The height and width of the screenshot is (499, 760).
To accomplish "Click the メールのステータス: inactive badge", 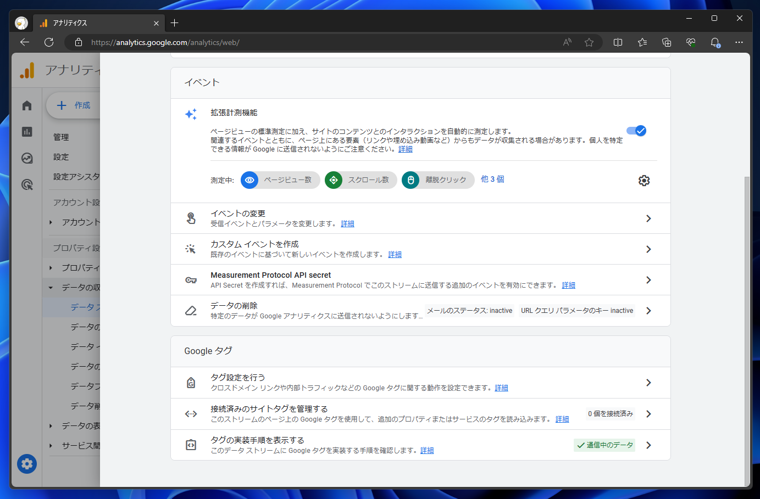I will (469, 311).
